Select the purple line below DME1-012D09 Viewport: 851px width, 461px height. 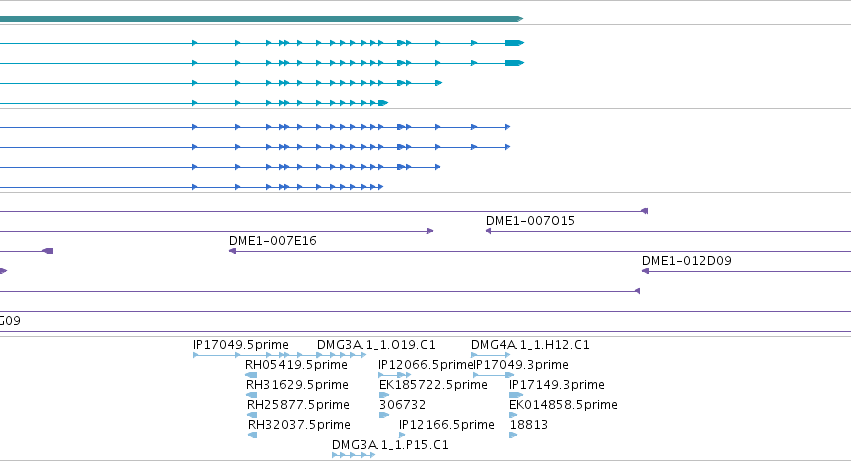(746, 271)
